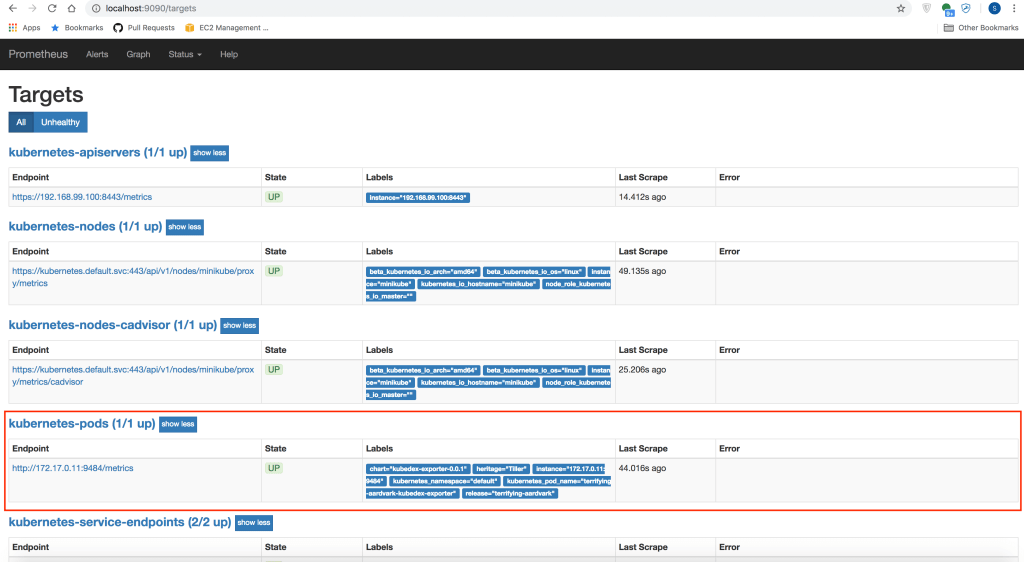Click UP state badge in kubernetes-apiservers row
Screen dimensions: 1024x562
coord(274,196)
